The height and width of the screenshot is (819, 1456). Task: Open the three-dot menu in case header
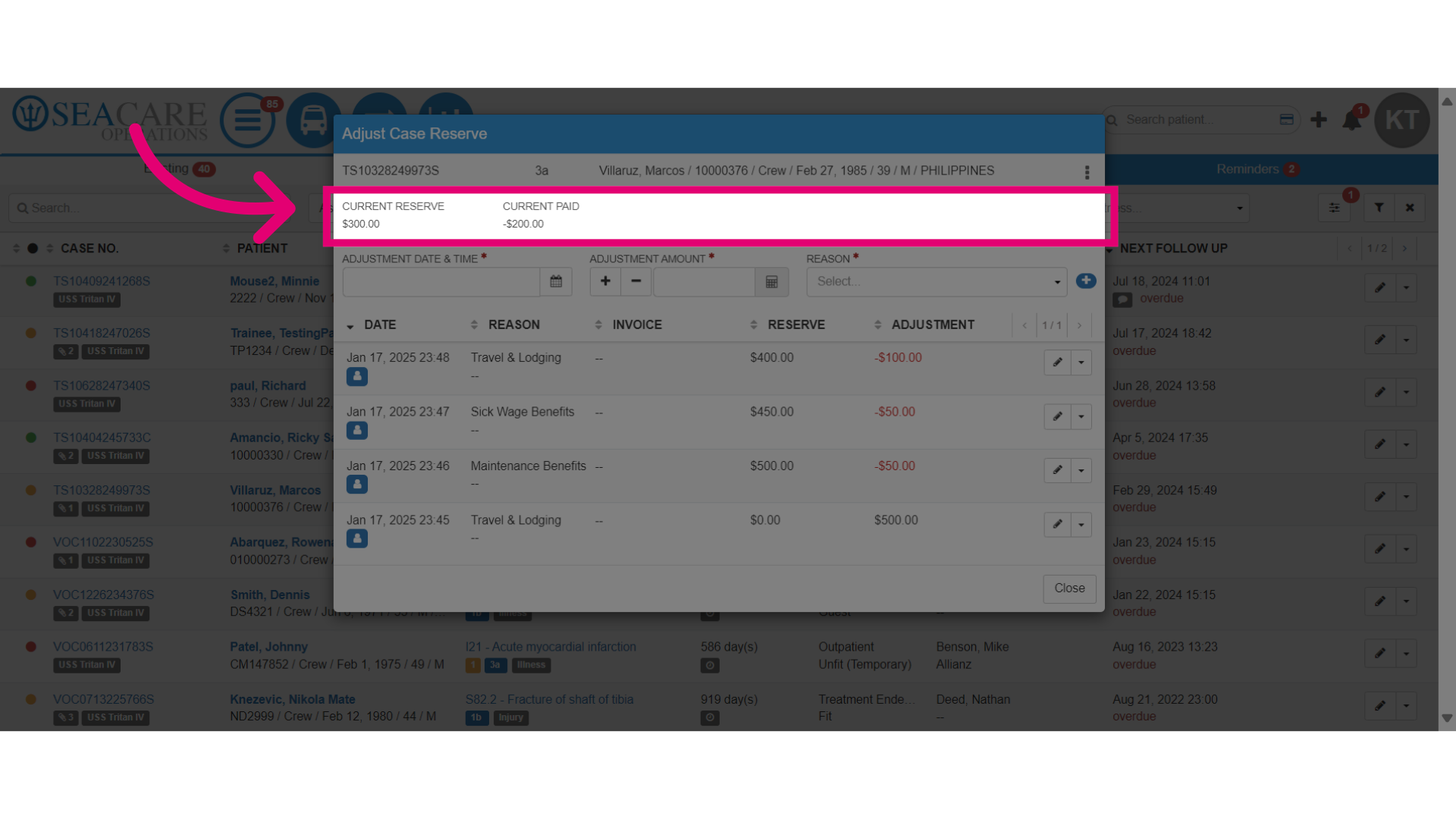pyautogui.click(x=1087, y=172)
